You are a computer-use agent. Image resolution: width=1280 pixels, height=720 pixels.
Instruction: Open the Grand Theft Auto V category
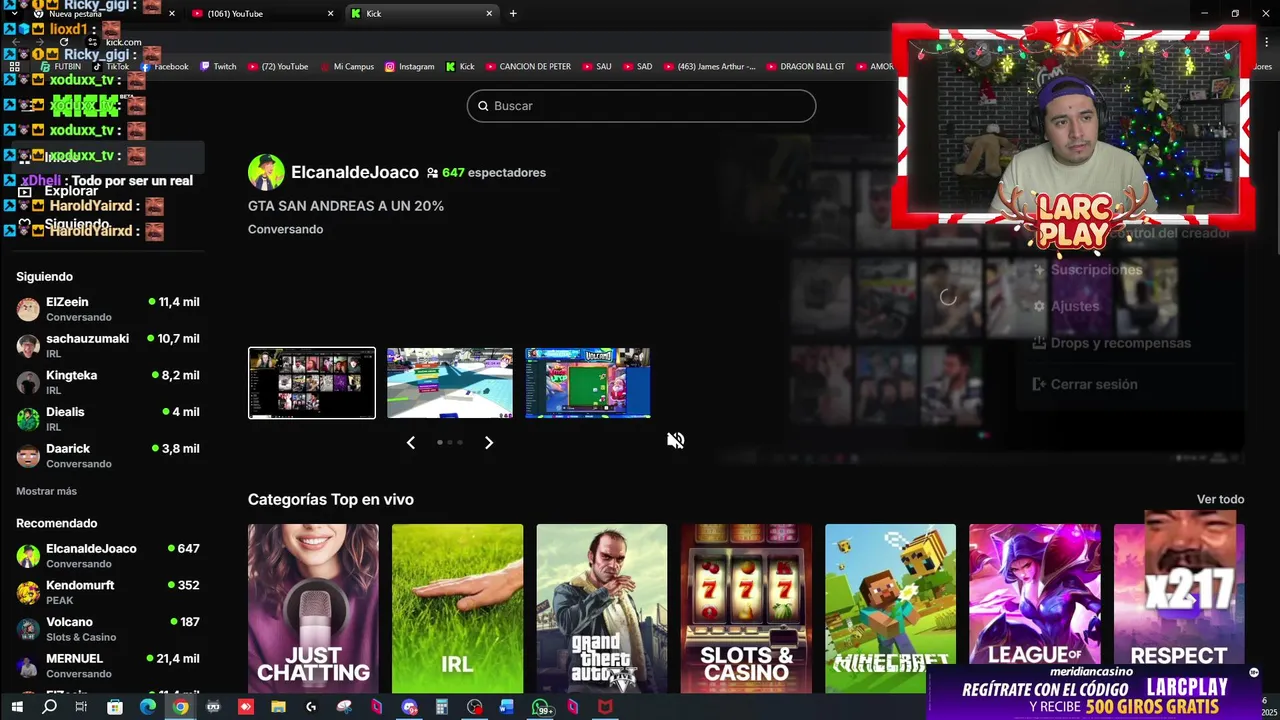601,608
